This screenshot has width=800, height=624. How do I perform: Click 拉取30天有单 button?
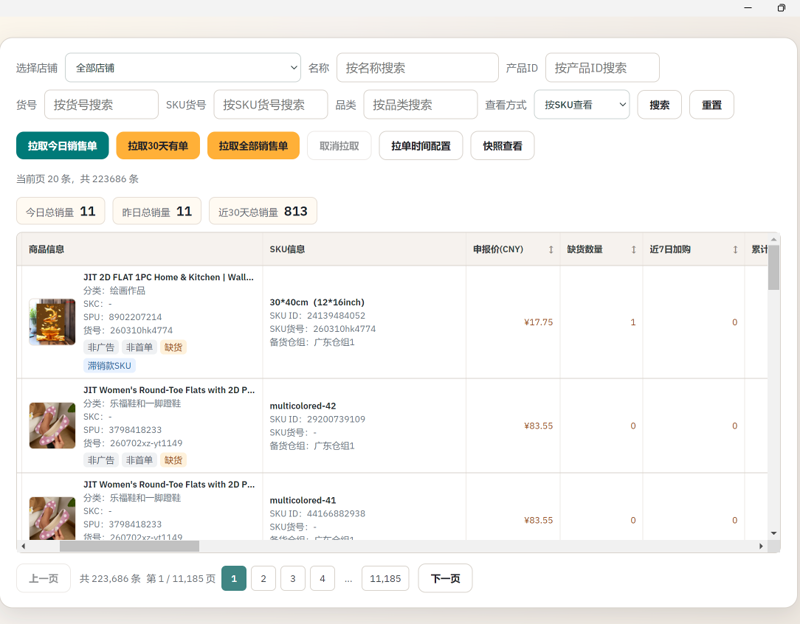click(158, 146)
